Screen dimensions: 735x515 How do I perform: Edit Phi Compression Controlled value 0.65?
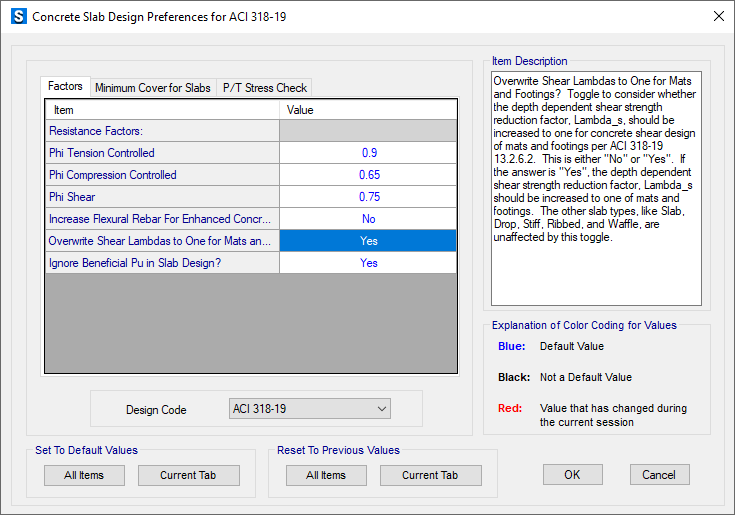click(x=368, y=175)
